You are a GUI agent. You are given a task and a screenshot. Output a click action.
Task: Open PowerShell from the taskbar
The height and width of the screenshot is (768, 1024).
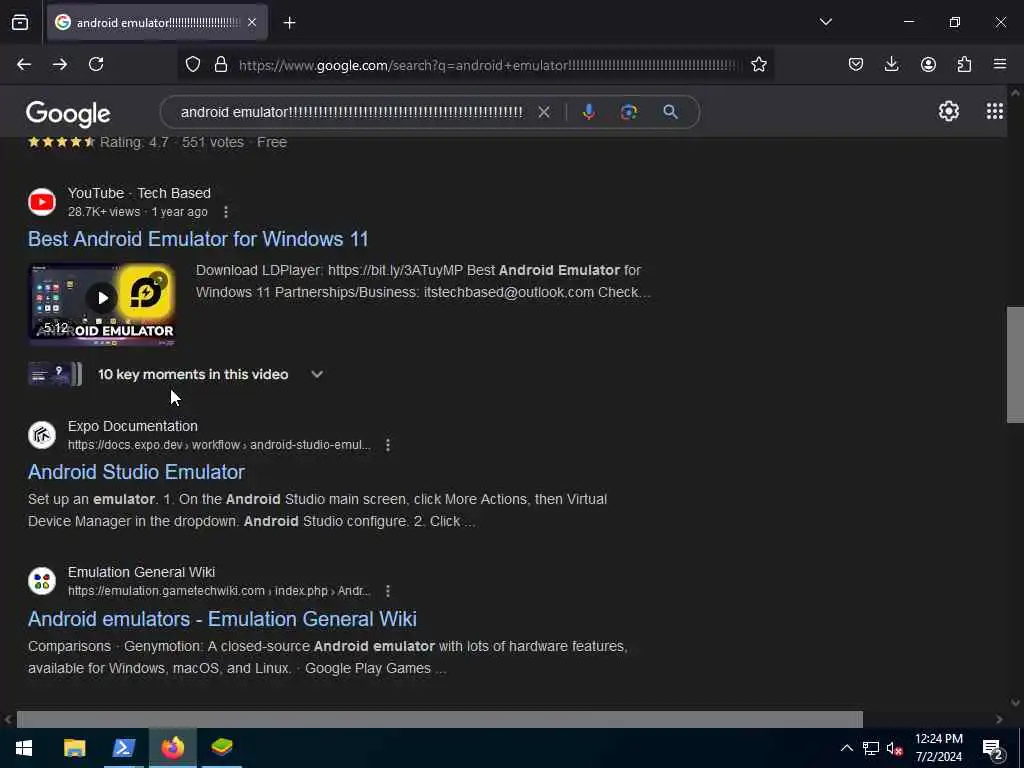coord(124,748)
